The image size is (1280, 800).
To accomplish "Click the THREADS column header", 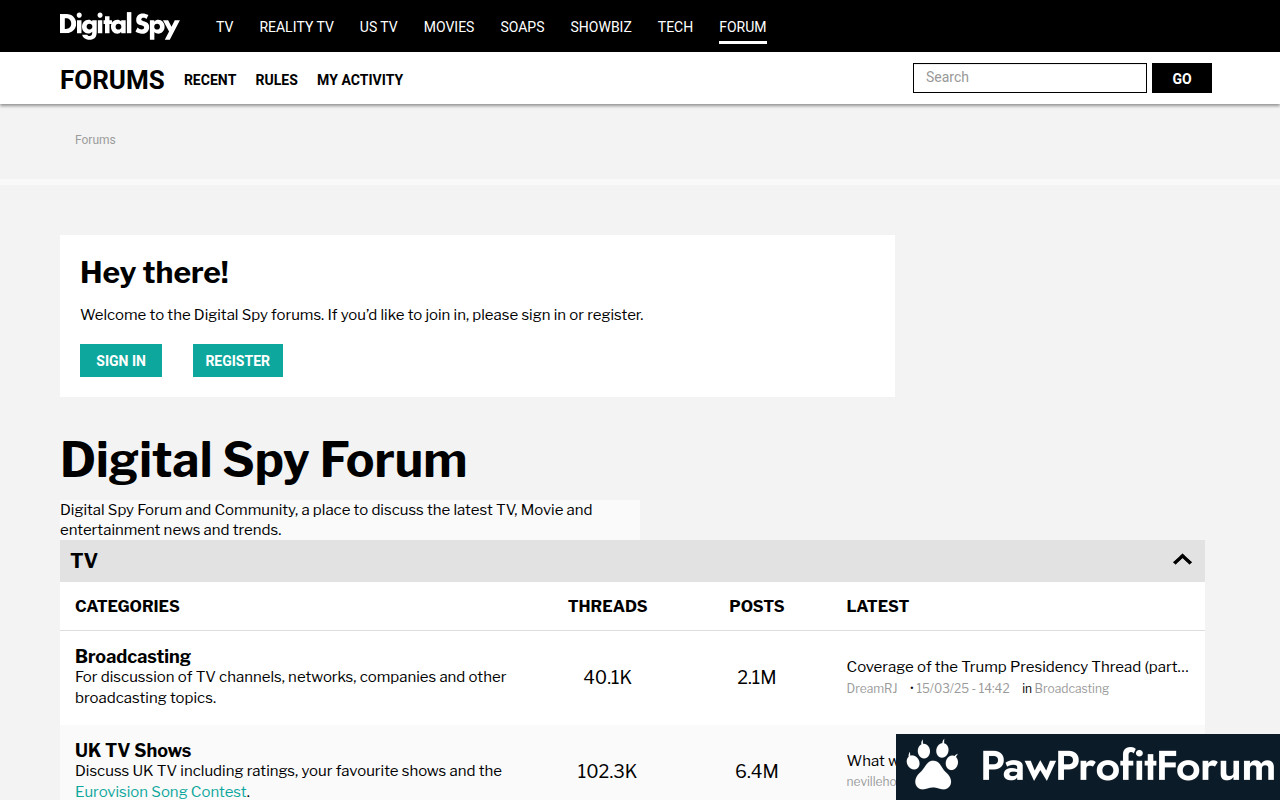I will [x=607, y=606].
